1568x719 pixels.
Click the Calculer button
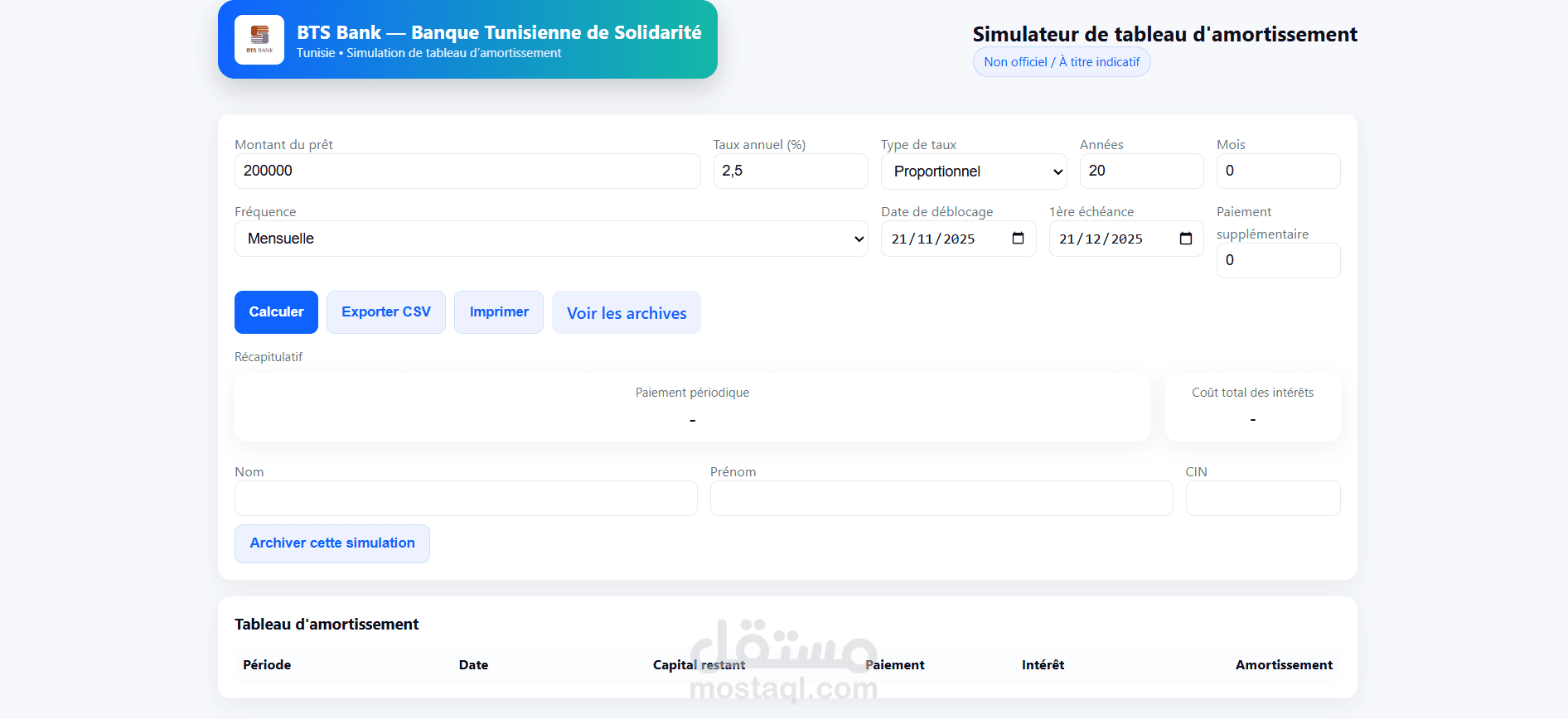276,312
